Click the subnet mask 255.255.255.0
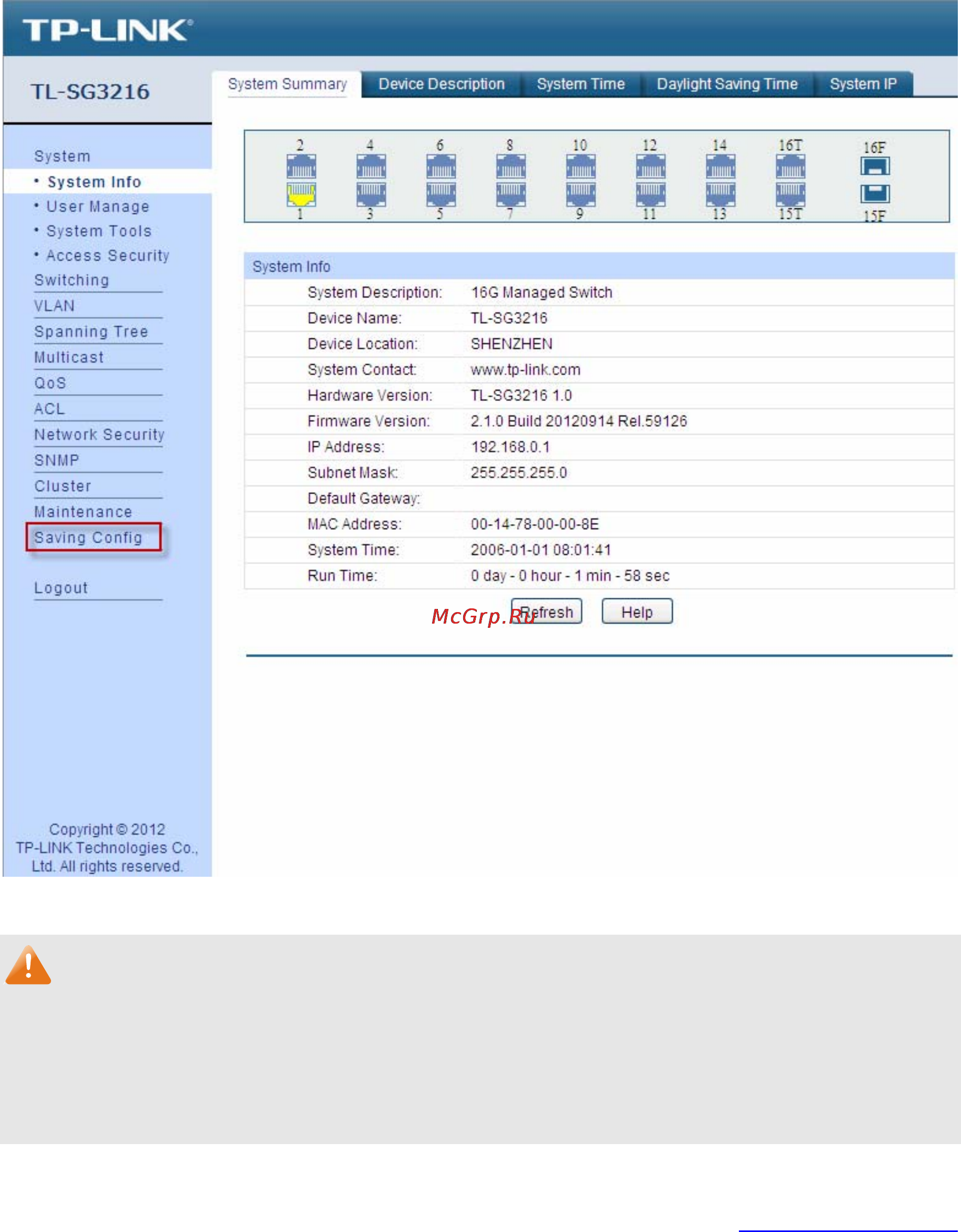961x1232 pixels. tap(519, 473)
